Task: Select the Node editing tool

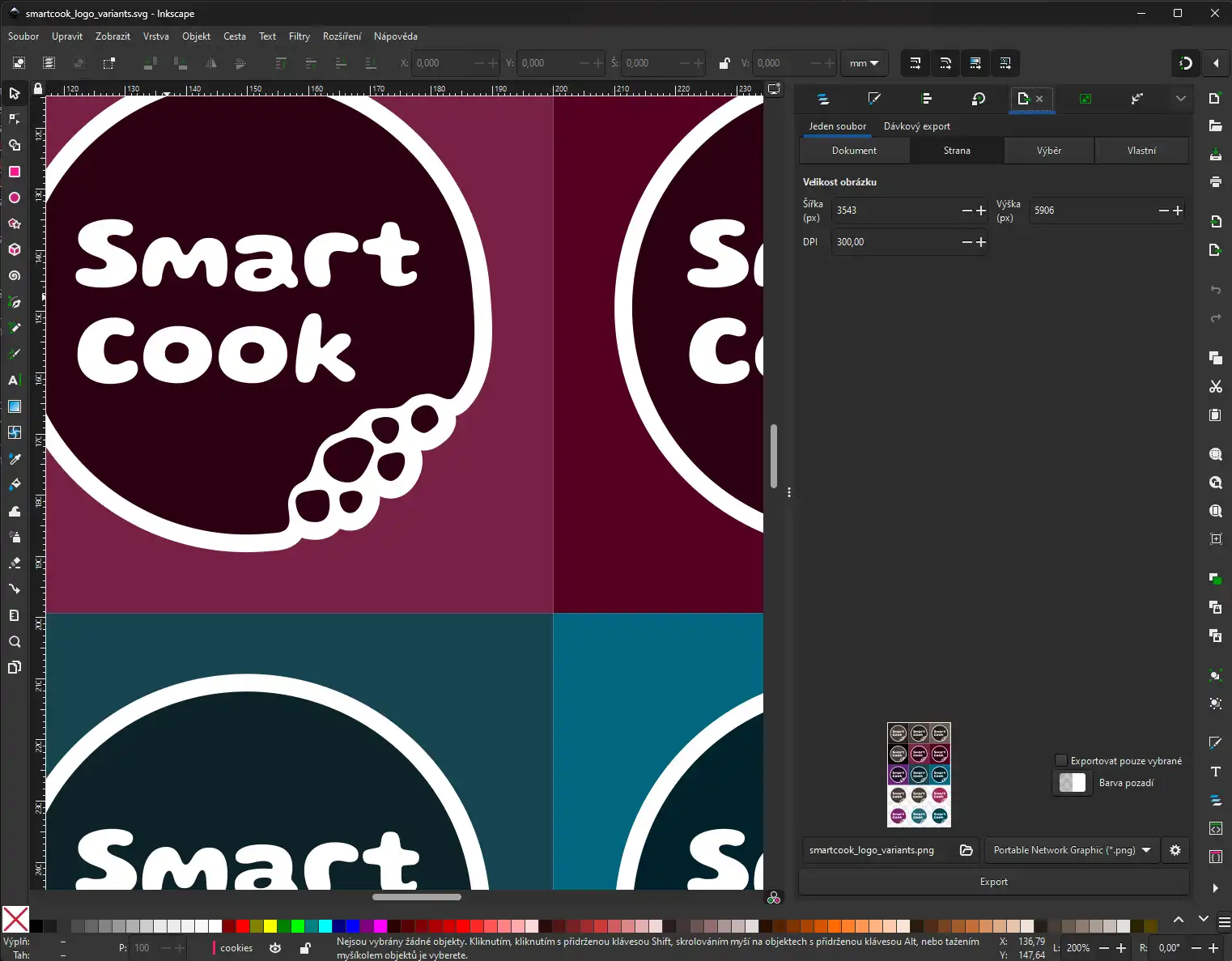Action: (x=15, y=119)
